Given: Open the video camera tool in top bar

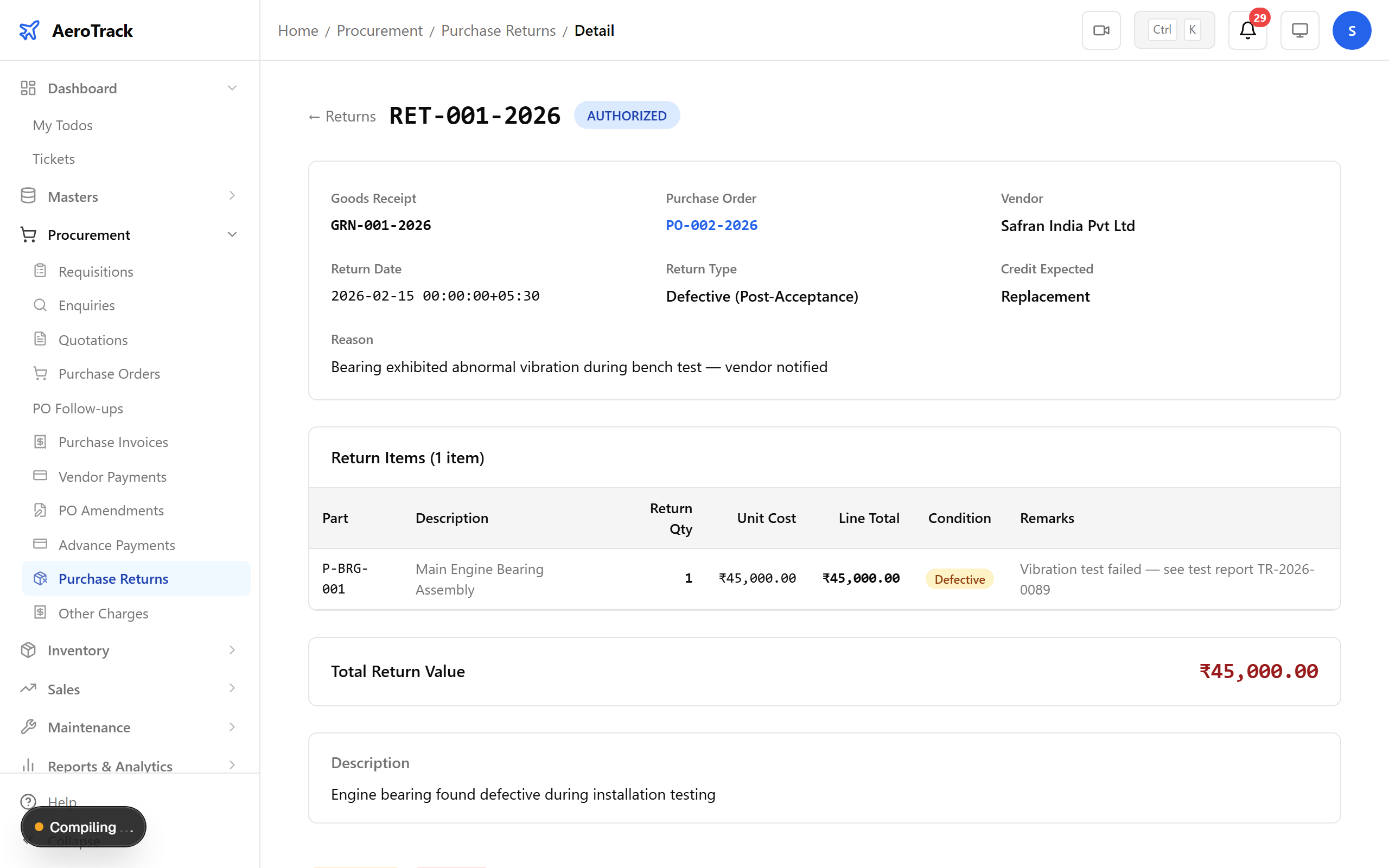Looking at the screenshot, I should coord(1101,30).
